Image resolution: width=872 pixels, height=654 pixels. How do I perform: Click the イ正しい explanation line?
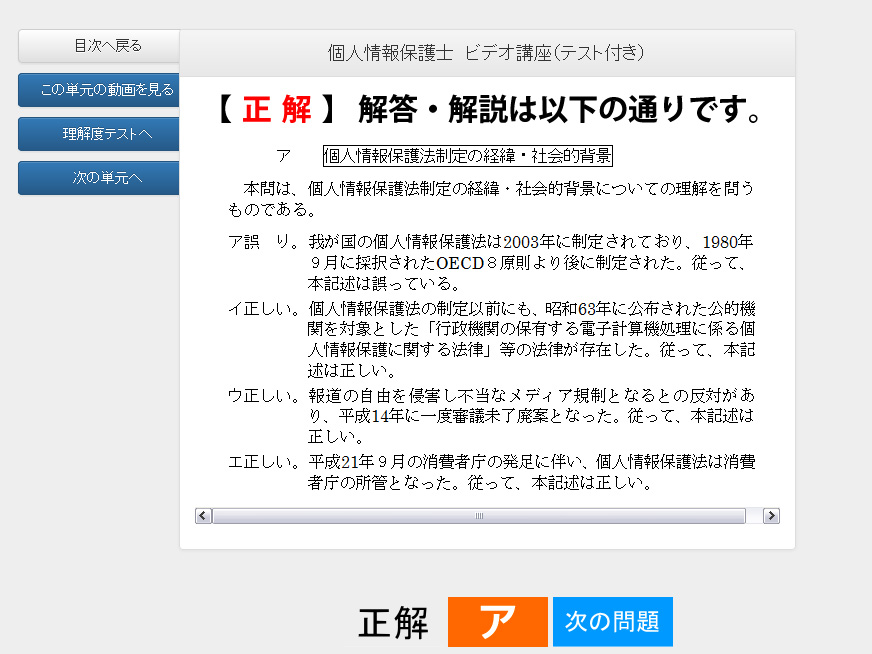pos(491,339)
